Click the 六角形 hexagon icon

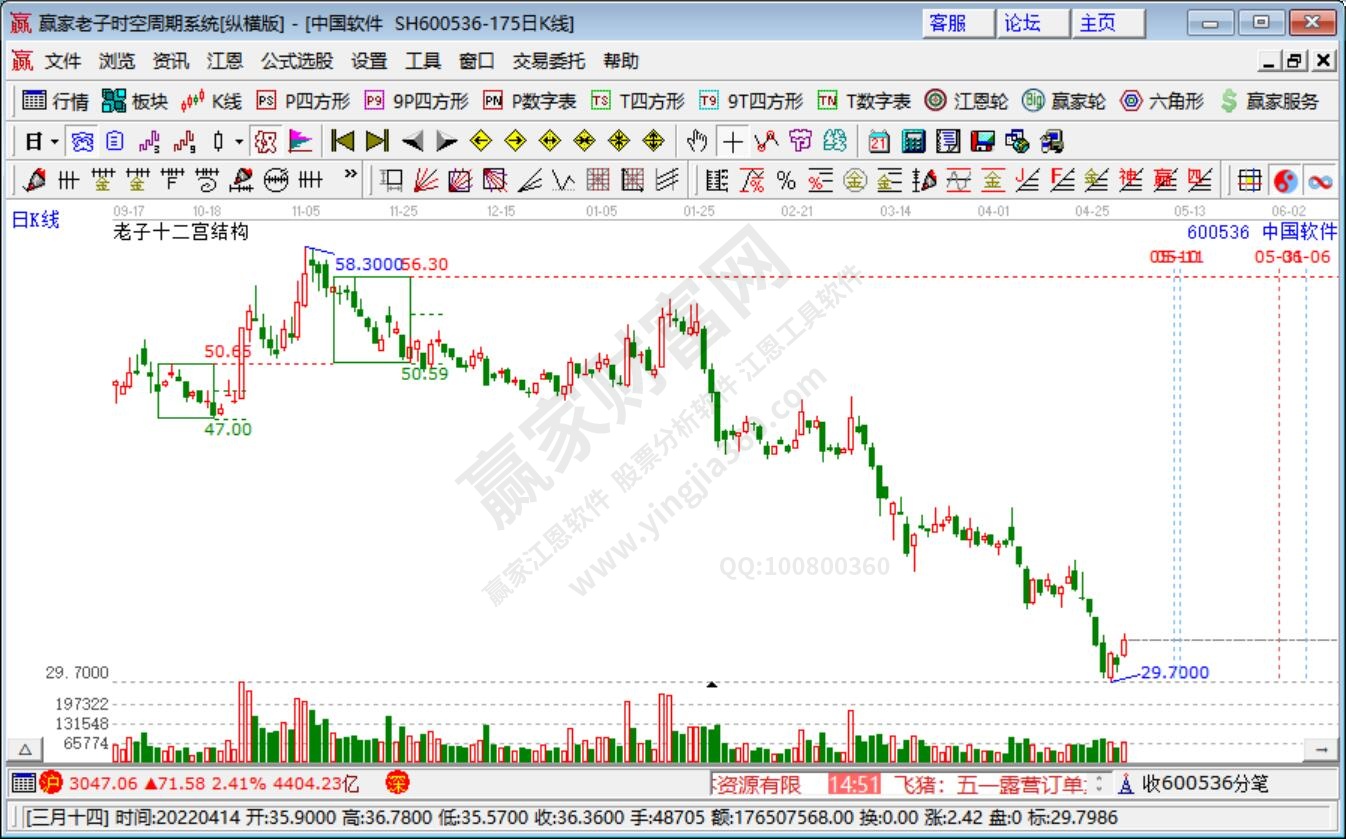1161,101
